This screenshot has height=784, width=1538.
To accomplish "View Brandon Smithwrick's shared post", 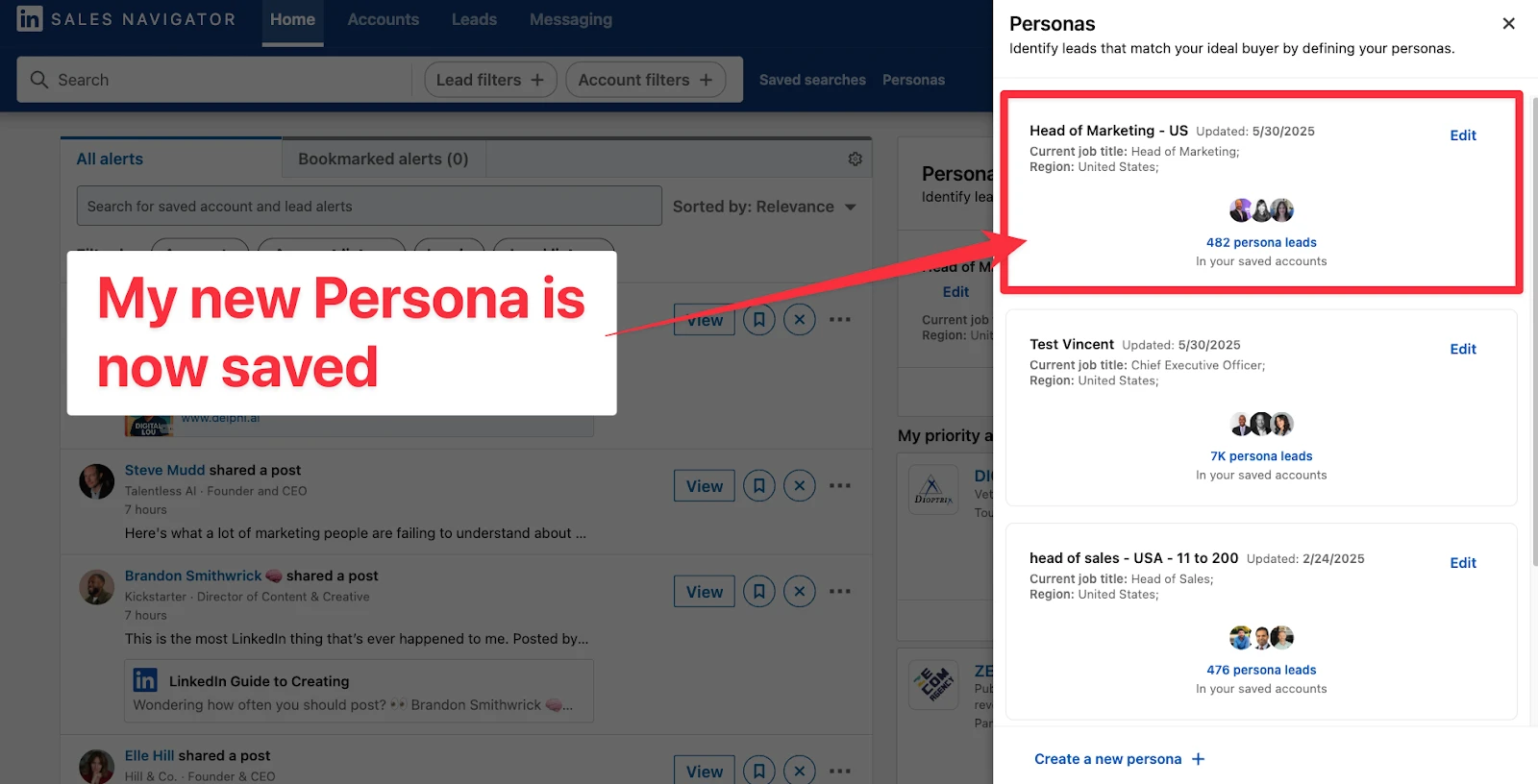I will click(704, 592).
